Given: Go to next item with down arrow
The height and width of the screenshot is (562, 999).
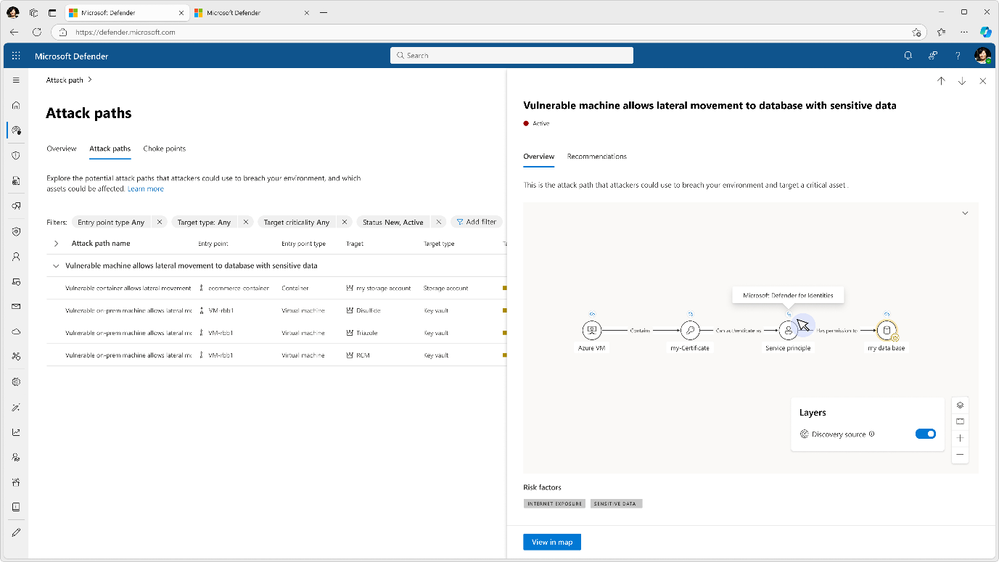Looking at the screenshot, I should [x=962, y=81].
